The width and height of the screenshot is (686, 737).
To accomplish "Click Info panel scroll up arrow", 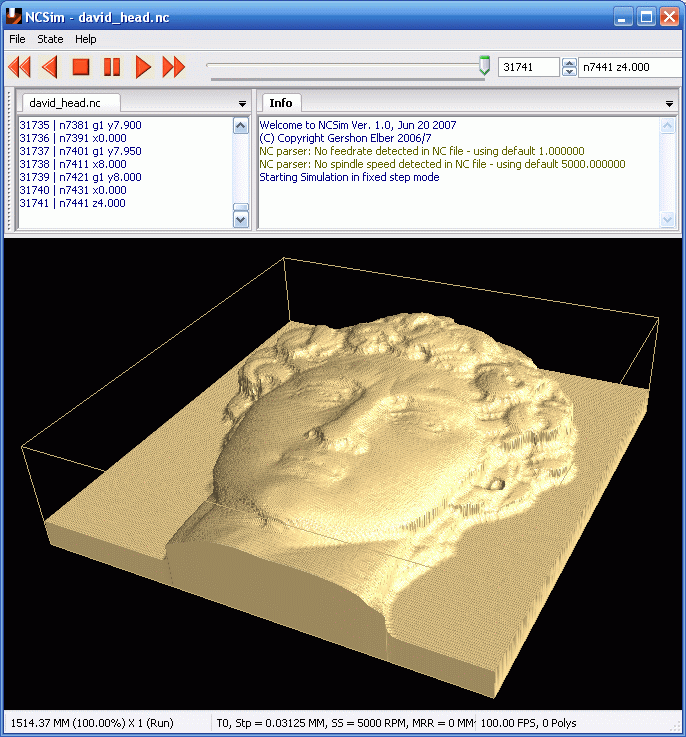I will [668, 125].
